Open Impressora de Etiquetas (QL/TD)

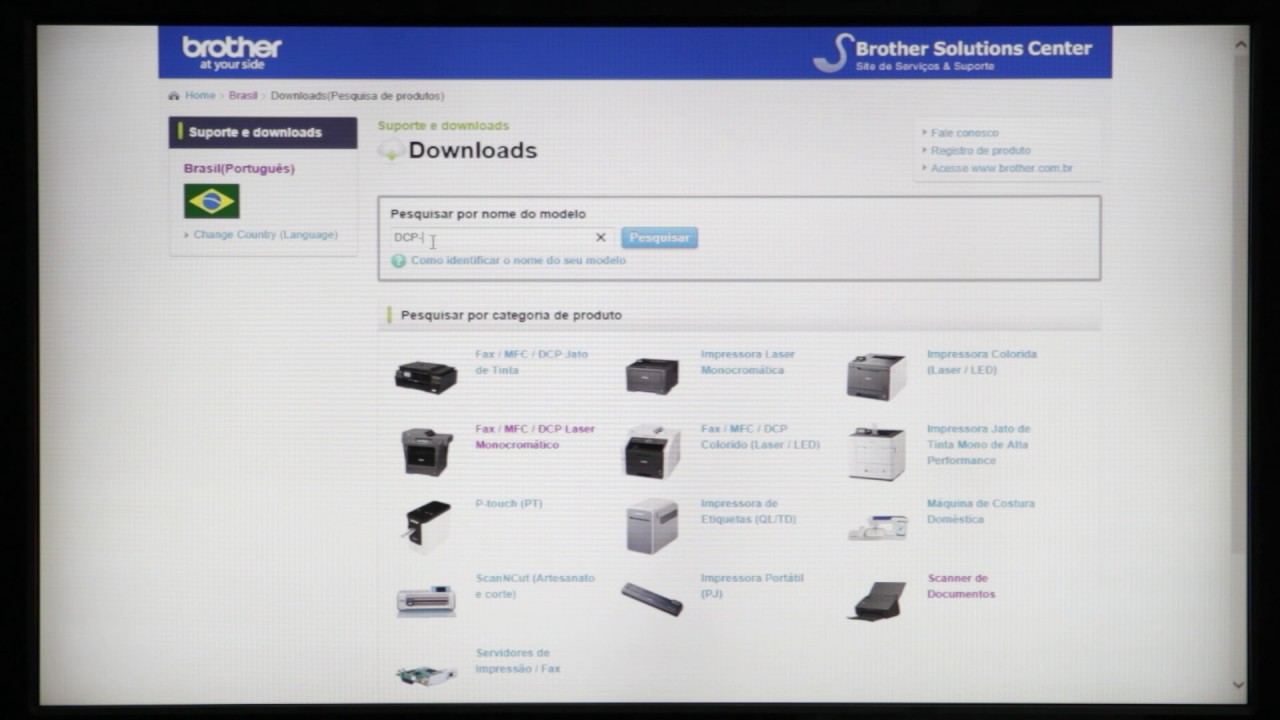click(748, 512)
